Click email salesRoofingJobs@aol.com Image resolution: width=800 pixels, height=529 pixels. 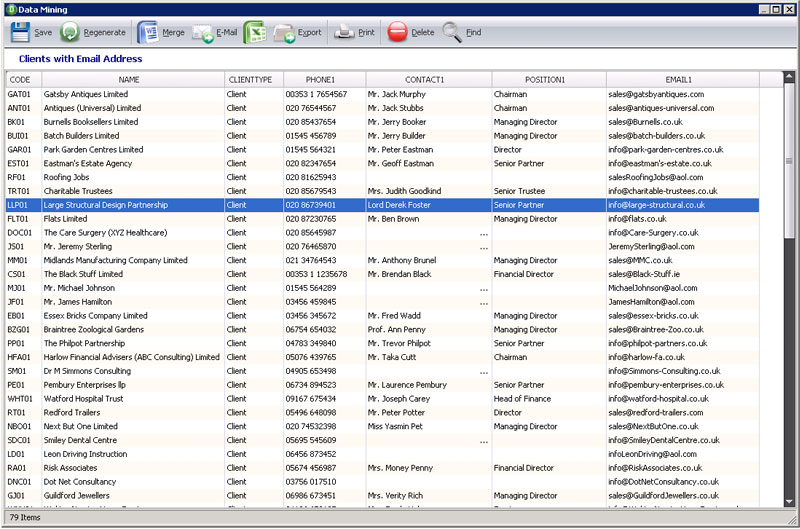pyautogui.click(x=656, y=177)
